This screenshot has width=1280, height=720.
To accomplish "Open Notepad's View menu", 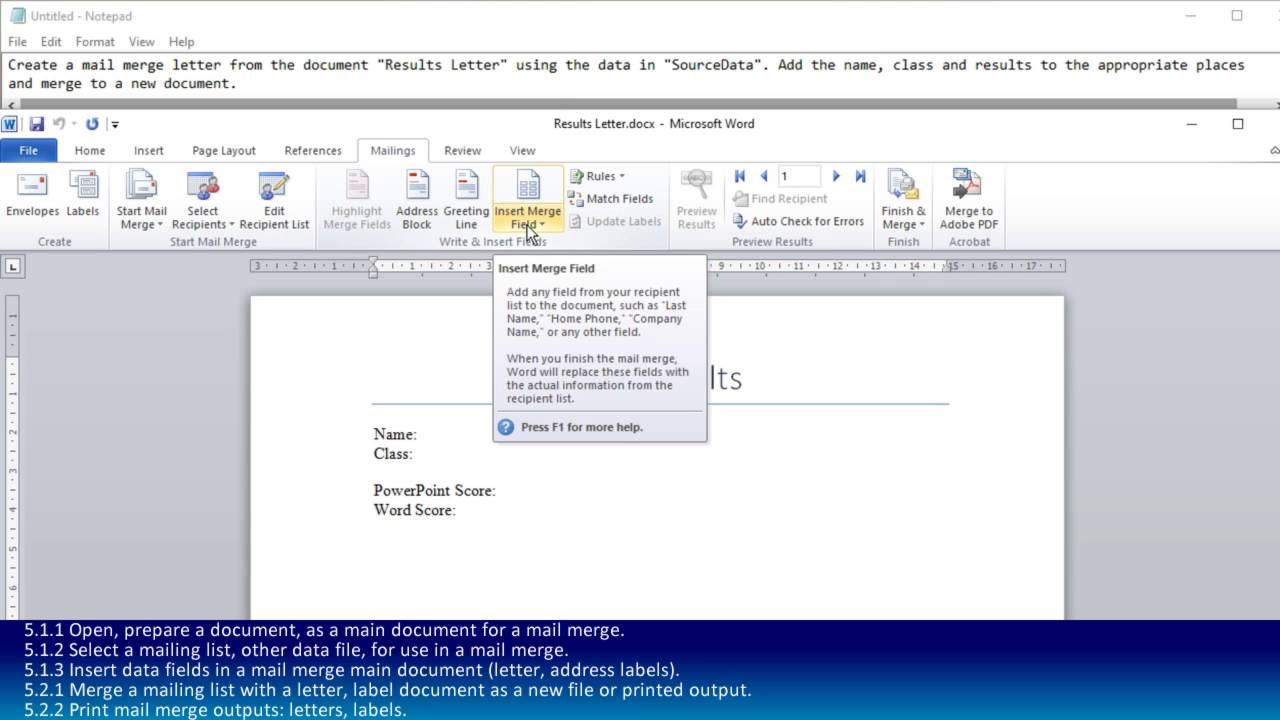I will point(142,42).
